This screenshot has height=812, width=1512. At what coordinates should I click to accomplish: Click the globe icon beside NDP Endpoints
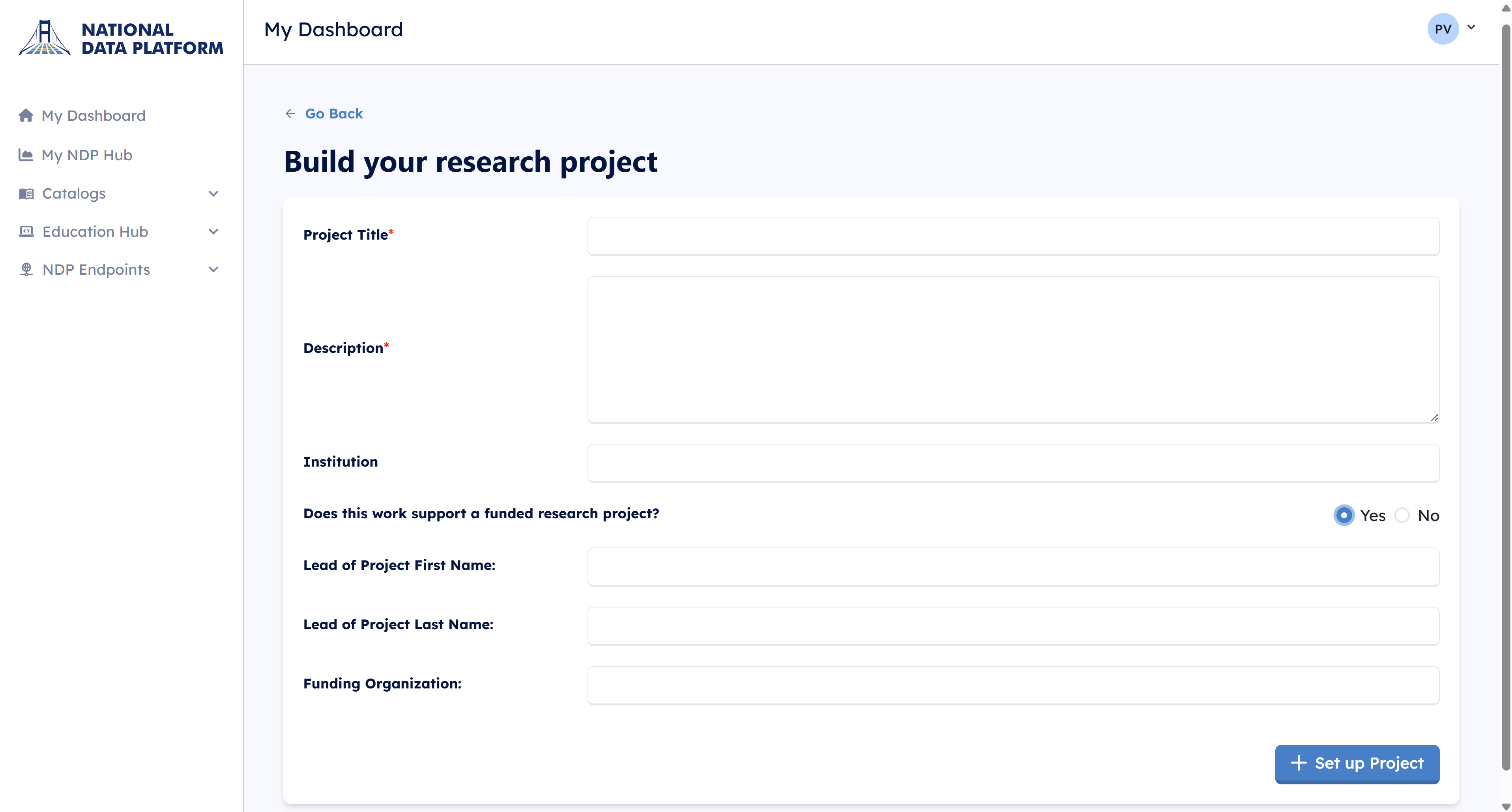tap(26, 270)
